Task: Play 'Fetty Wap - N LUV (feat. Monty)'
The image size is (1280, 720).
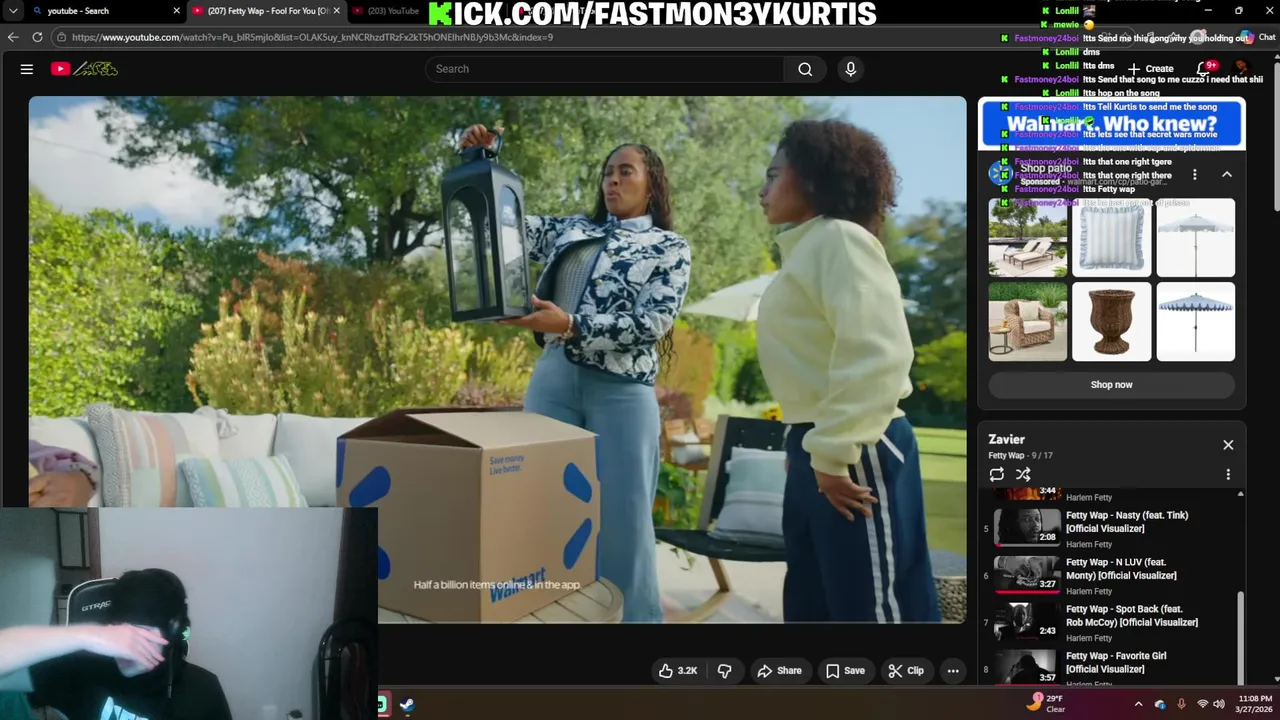Action: coord(1121,569)
